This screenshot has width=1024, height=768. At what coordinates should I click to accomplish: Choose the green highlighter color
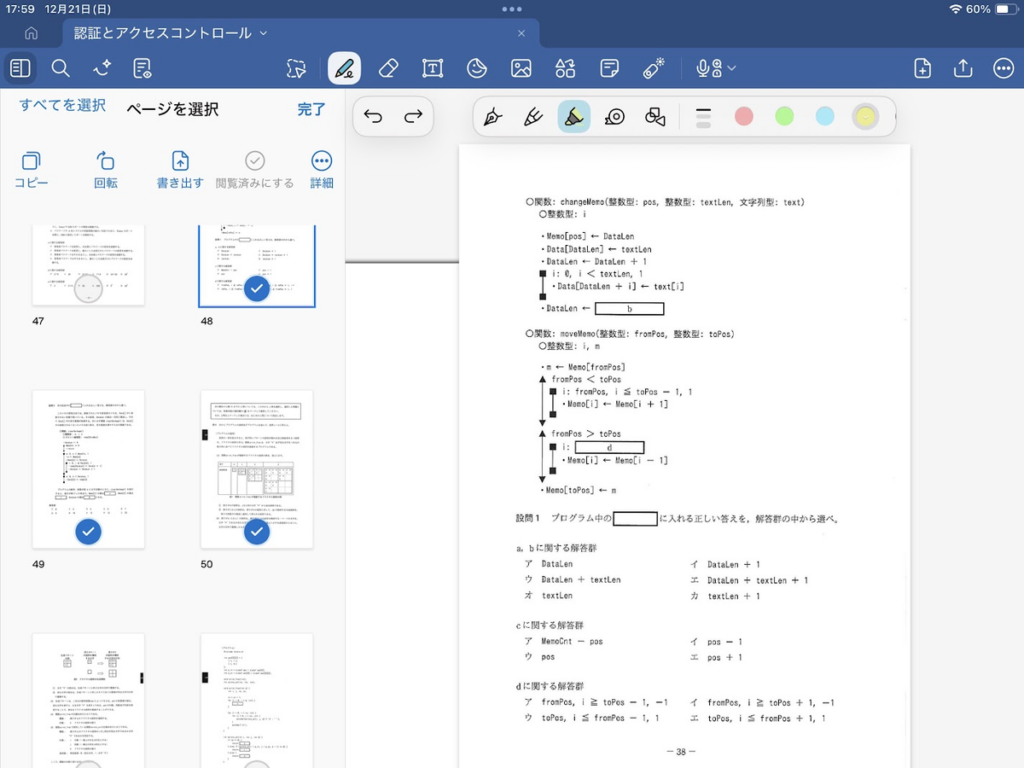click(784, 117)
